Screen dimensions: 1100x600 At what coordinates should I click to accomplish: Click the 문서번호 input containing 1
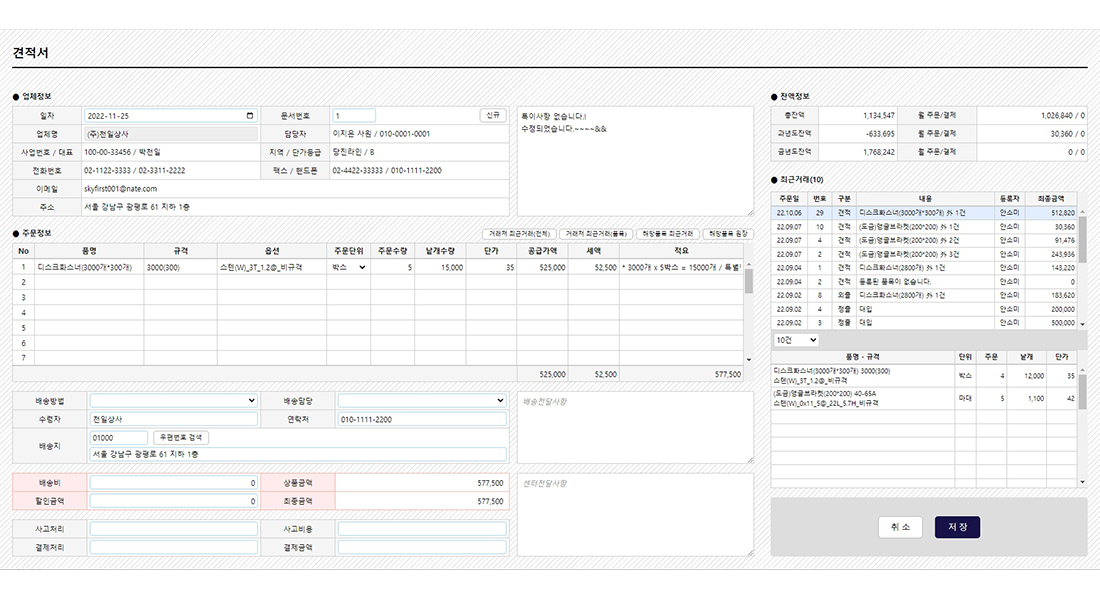pyautogui.click(x=354, y=116)
